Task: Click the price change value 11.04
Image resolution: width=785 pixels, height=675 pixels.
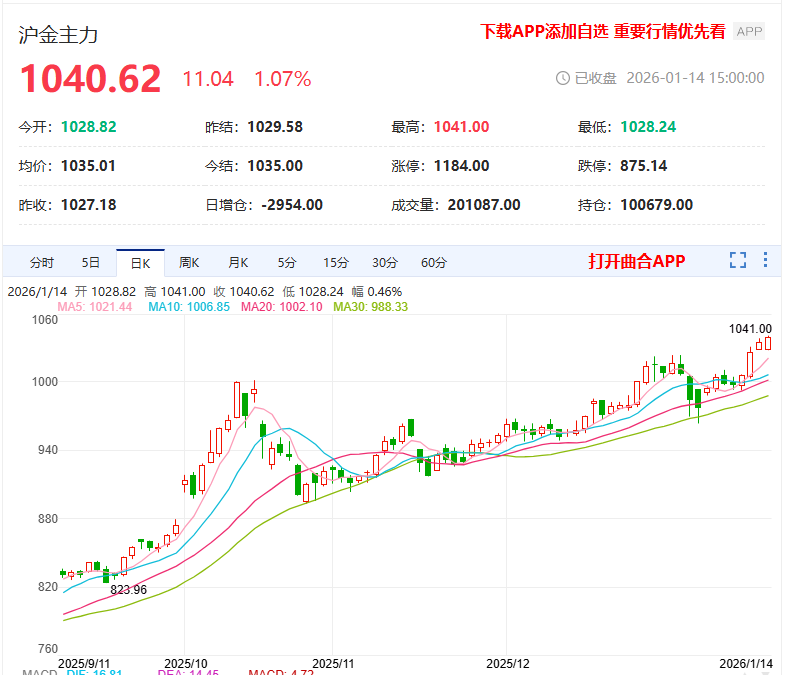Action: coord(208,79)
